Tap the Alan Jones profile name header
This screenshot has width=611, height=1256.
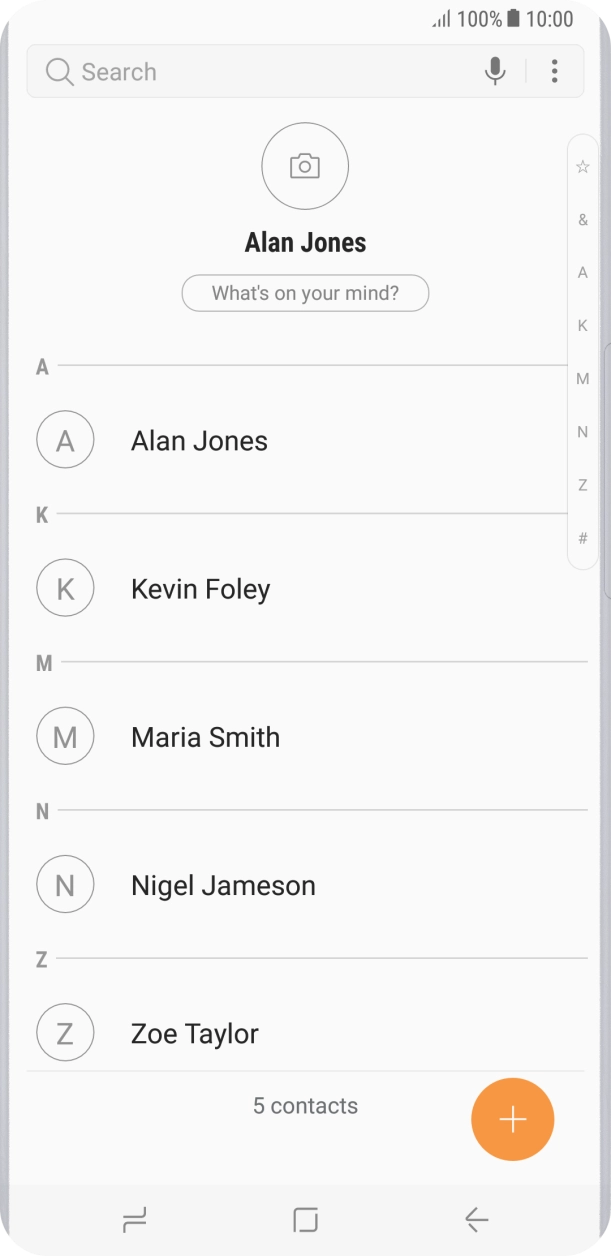305,242
